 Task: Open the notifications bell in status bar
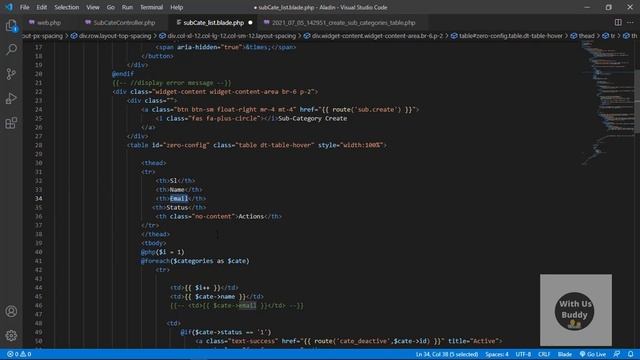(631, 354)
